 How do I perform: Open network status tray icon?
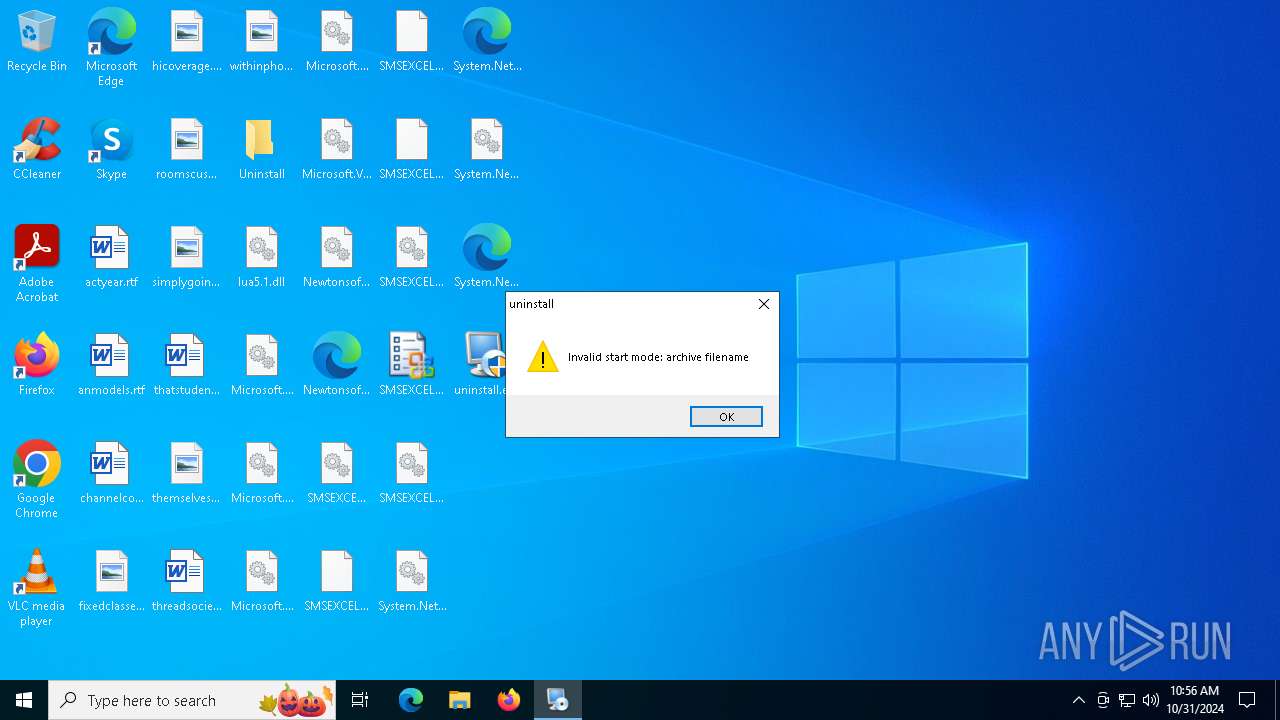pos(1127,700)
